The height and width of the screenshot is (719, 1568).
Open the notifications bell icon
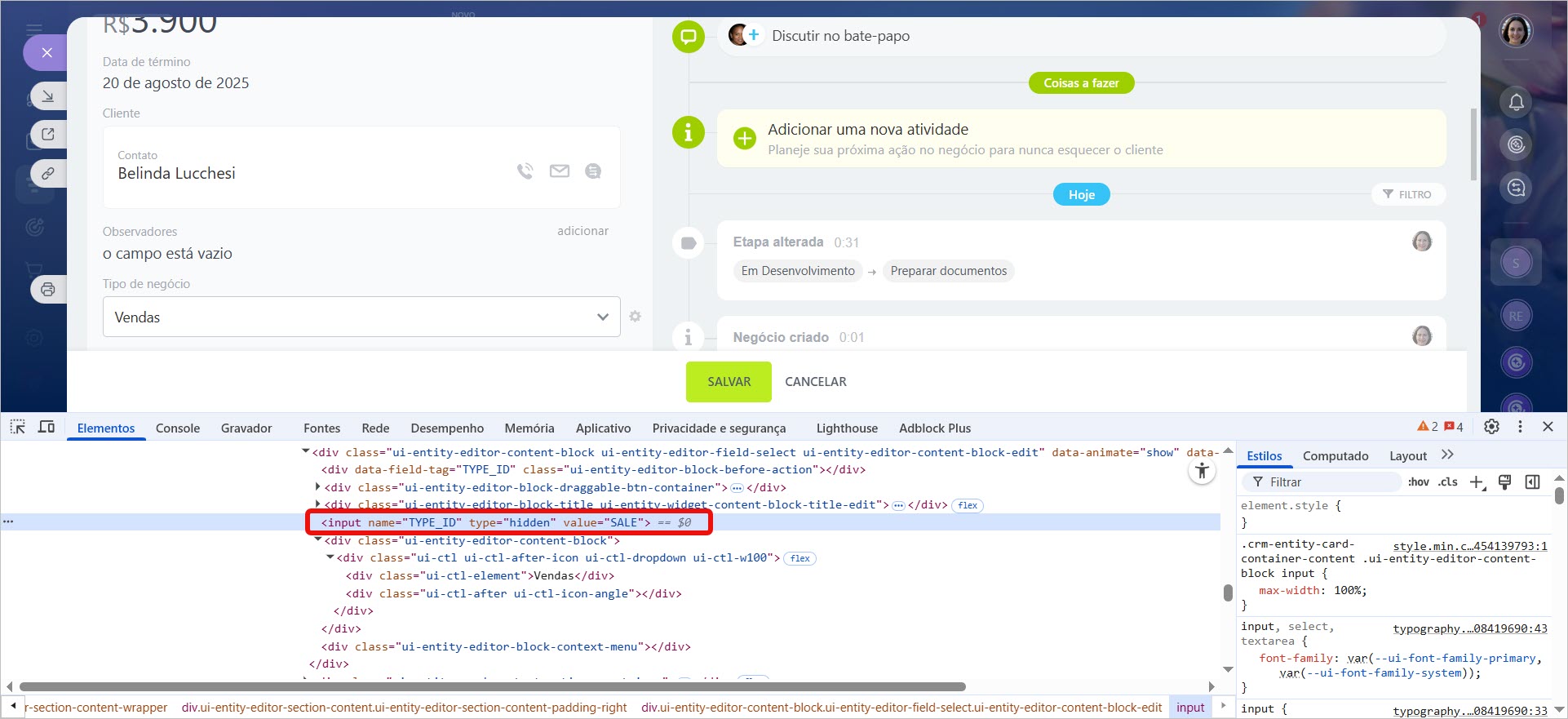point(1516,102)
